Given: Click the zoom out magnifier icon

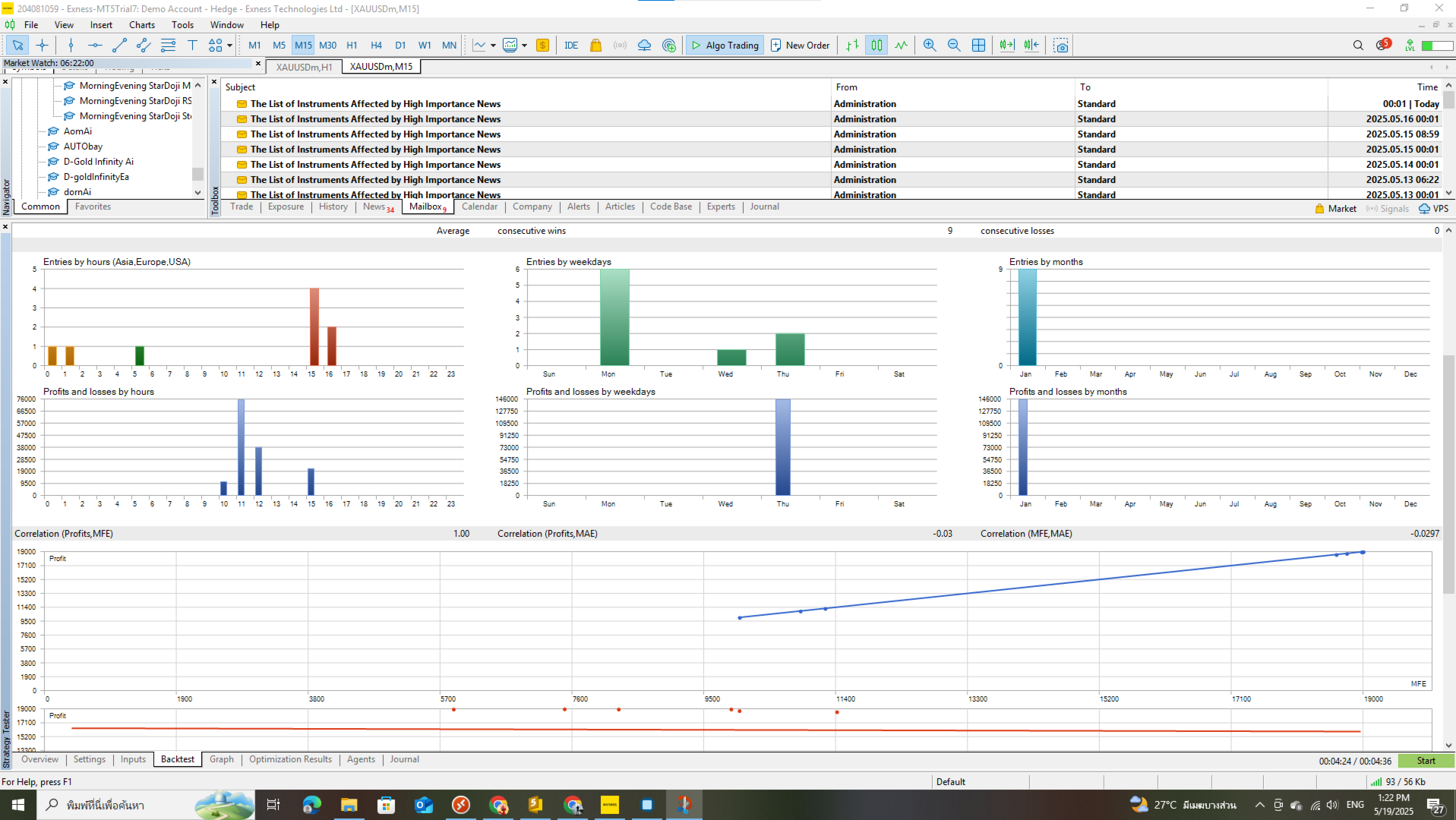Looking at the screenshot, I should point(954,46).
